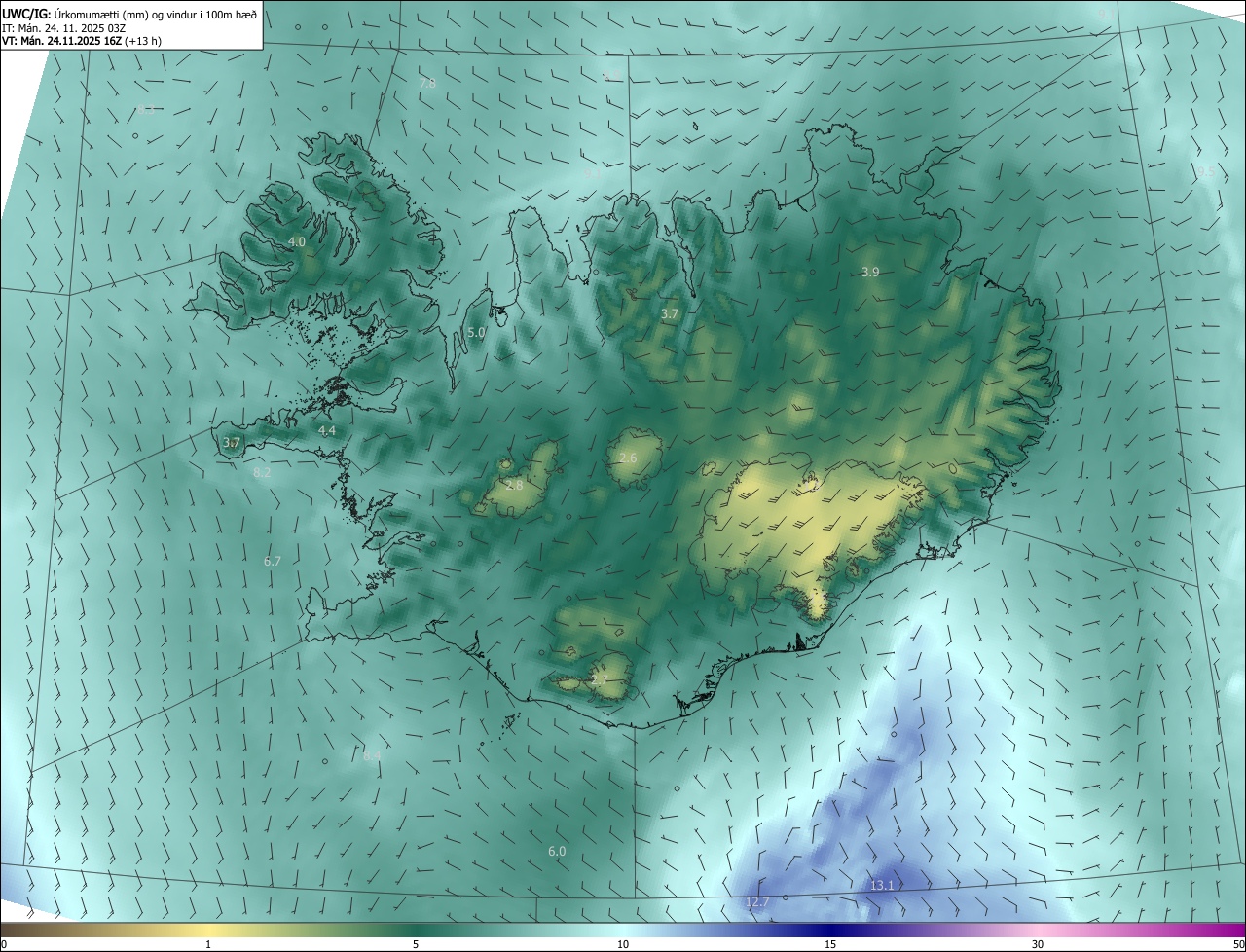Click the 10 label on the color scale
1246x952 pixels.
tap(623, 944)
